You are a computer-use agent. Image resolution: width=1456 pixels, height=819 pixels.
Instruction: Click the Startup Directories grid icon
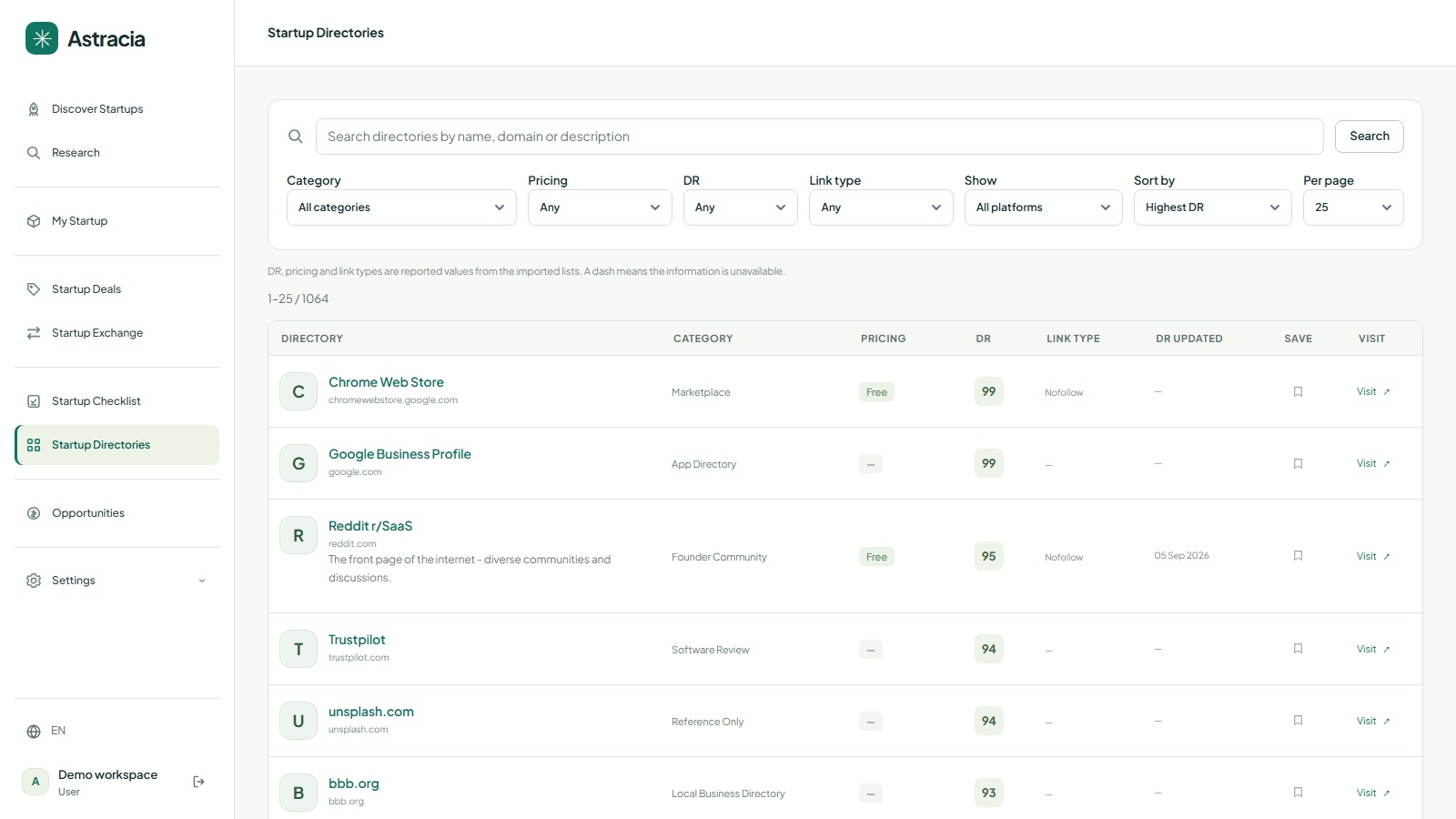[x=34, y=445]
